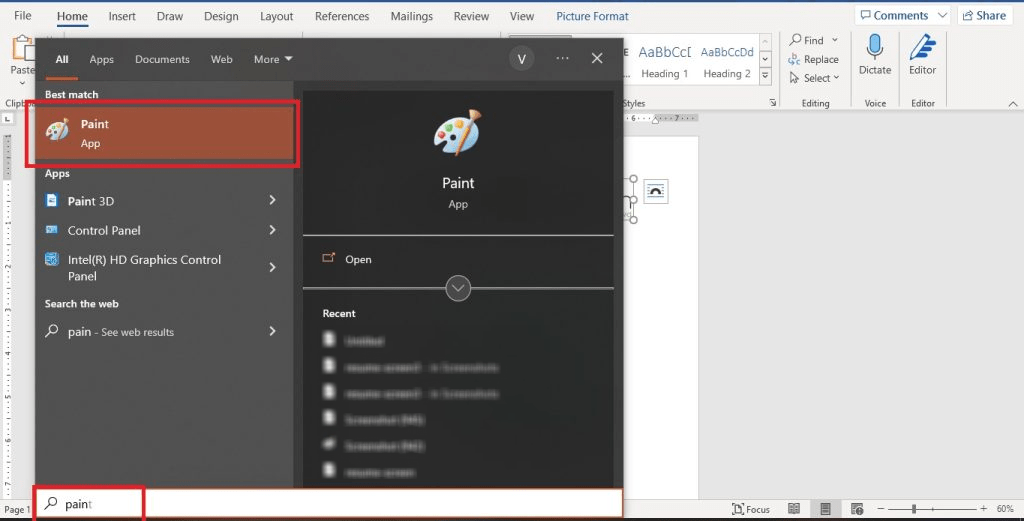Switch to the Mailings ribbon tab
Image resolution: width=1024 pixels, height=521 pixels.
click(x=411, y=16)
